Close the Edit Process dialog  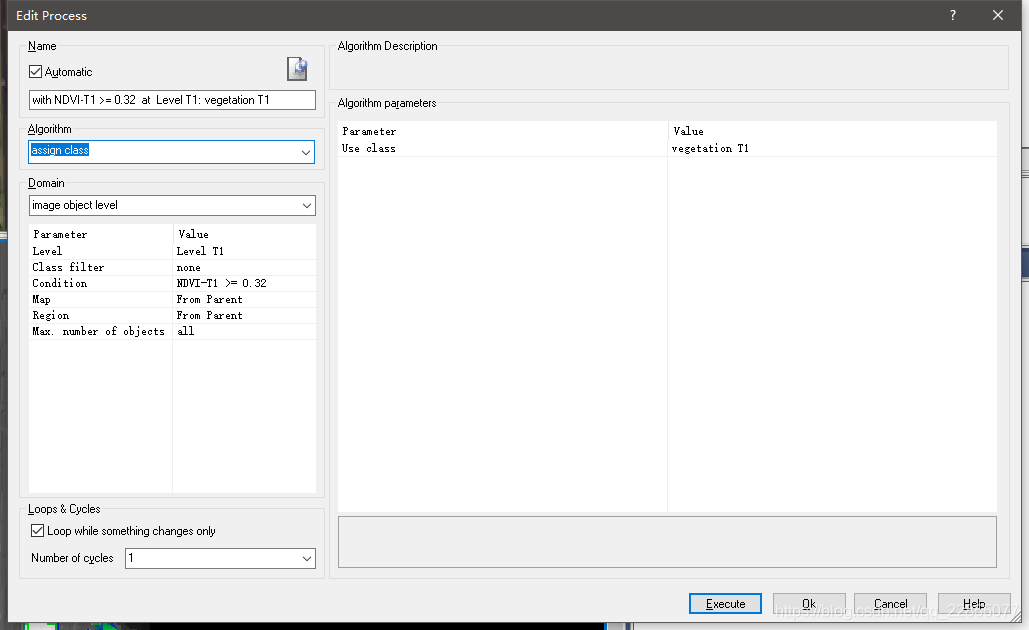[x=998, y=15]
